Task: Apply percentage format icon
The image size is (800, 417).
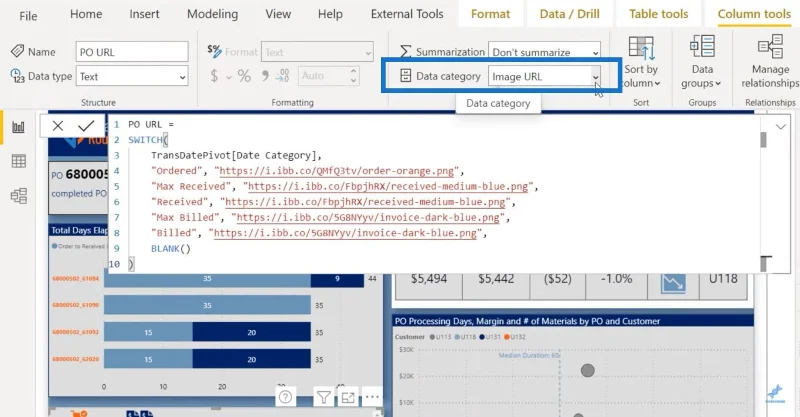Action: pyautogui.click(x=244, y=77)
